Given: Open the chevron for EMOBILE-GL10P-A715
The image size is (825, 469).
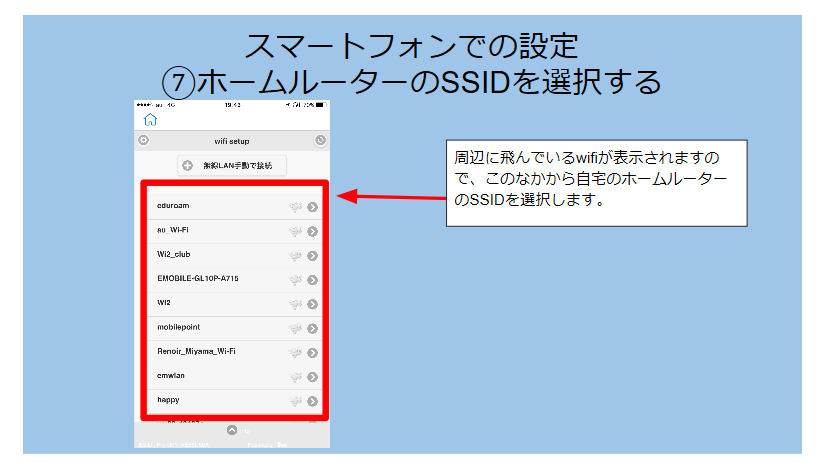Looking at the screenshot, I should (x=313, y=280).
